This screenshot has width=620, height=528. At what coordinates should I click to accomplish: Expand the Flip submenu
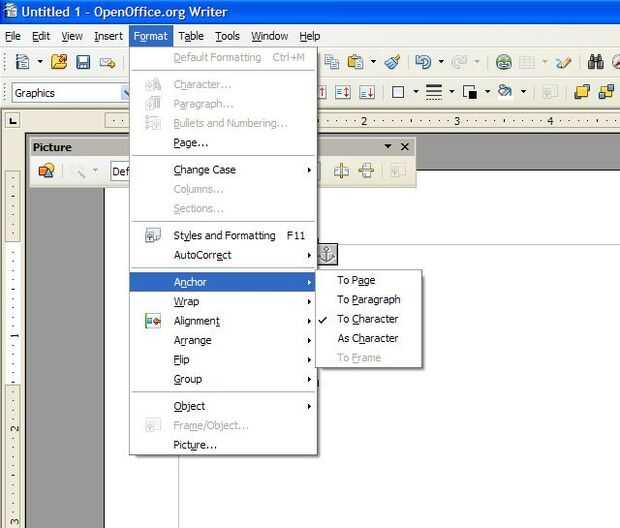pyautogui.click(x=223, y=360)
